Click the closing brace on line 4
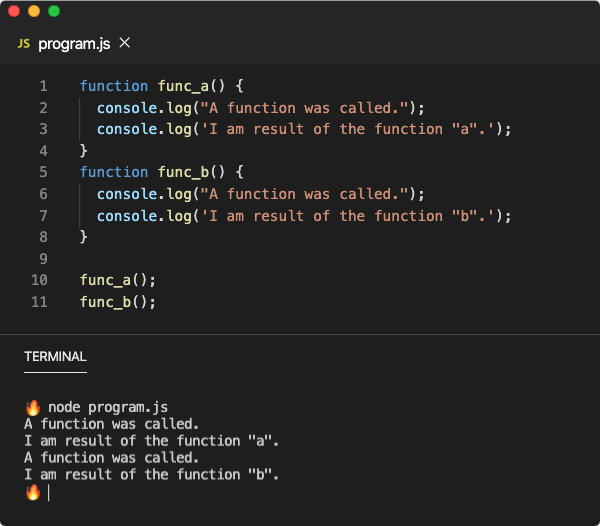This screenshot has height=526, width=600. [84, 151]
